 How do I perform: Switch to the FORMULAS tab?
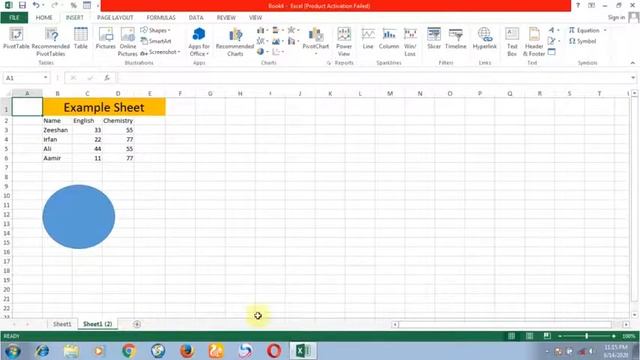click(x=161, y=18)
